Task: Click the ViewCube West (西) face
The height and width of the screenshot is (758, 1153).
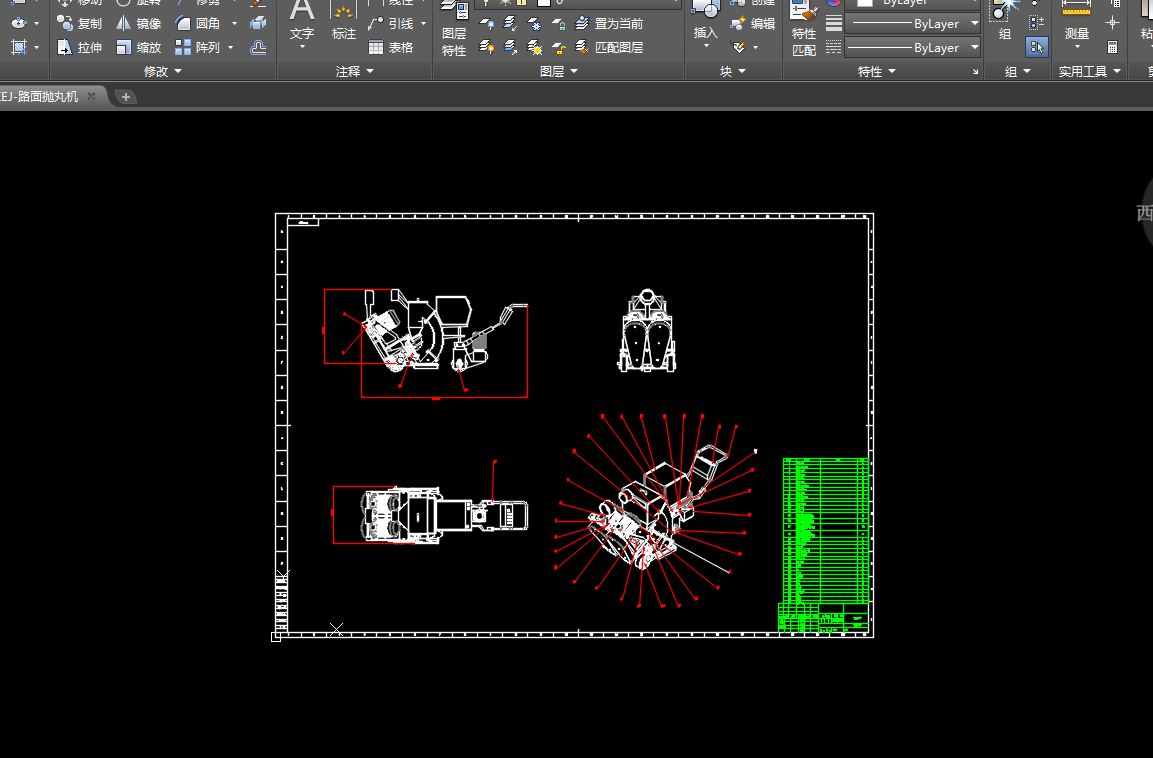Action: (1145, 212)
